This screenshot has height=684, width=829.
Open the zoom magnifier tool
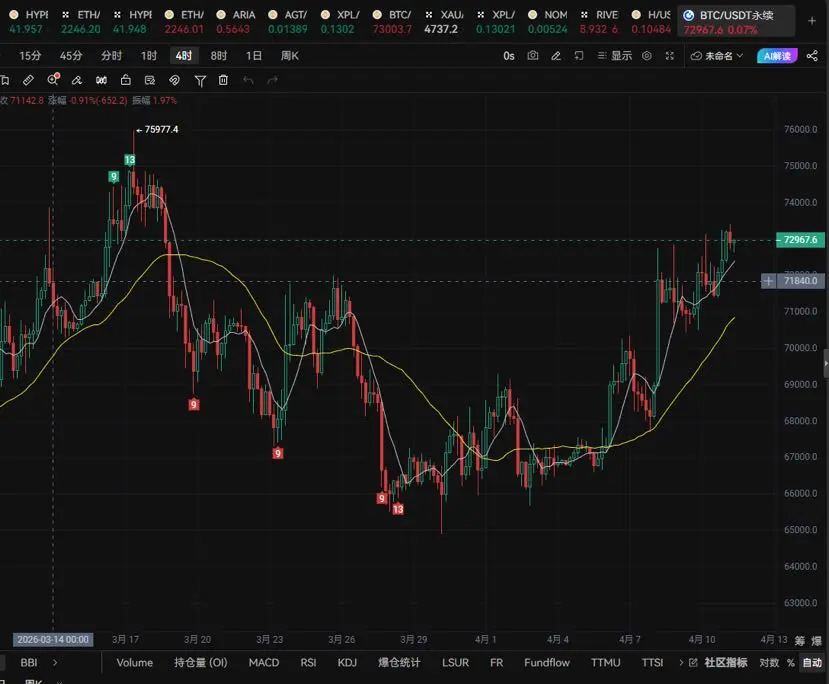click(x=53, y=80)
